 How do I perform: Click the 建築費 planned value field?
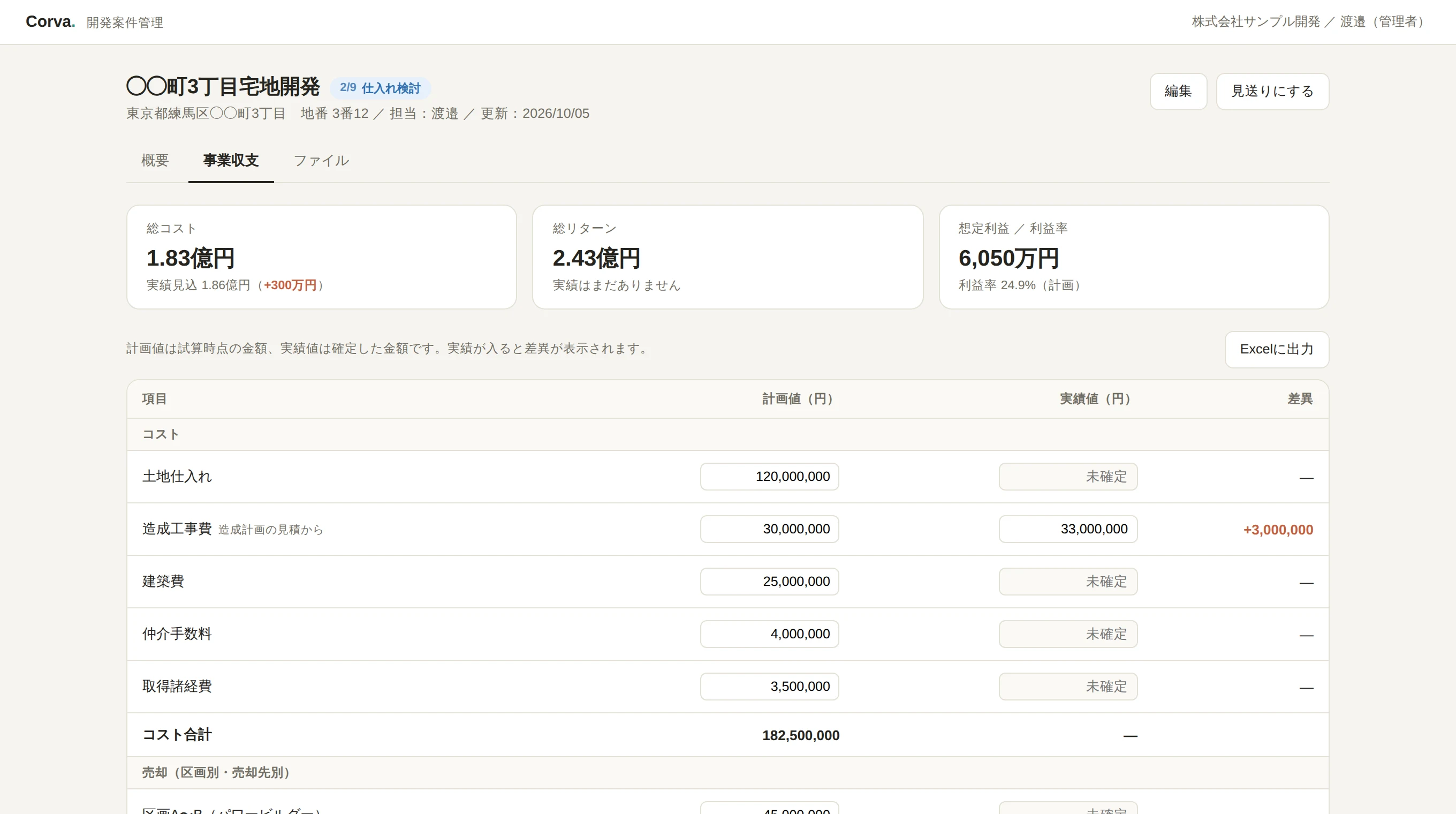(x=769, y=582)
